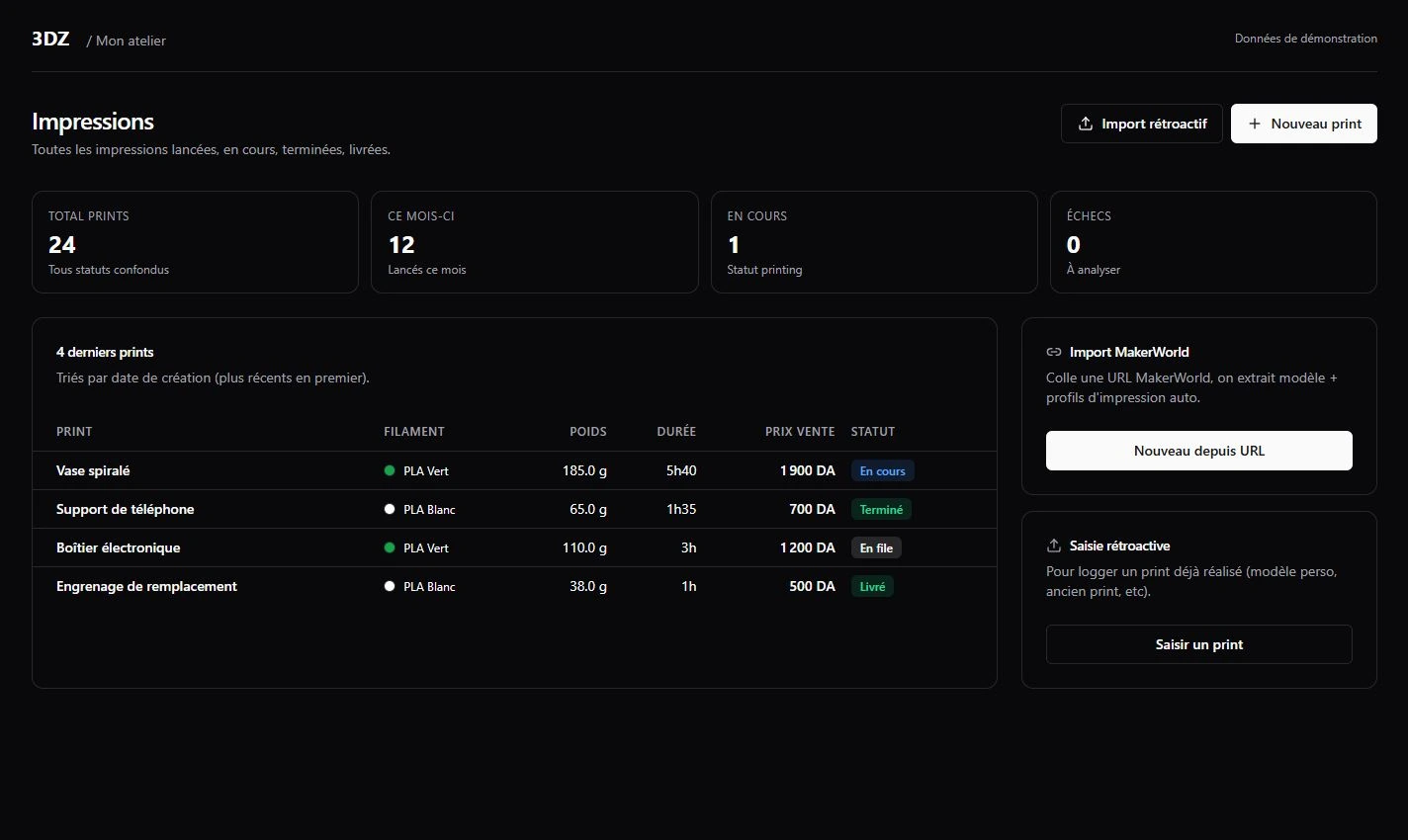This screenshot has width=1408, height=840.
Task: Open the Échecs stat card
Action: pos(1213,242)
